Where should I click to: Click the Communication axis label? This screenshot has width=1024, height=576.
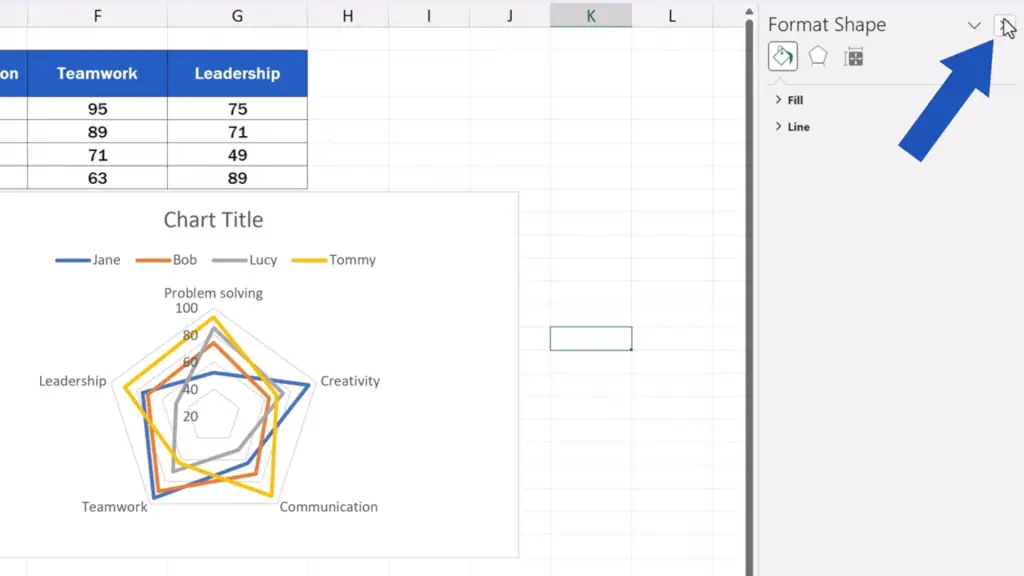pyautogui.click(x=328, y=507)
